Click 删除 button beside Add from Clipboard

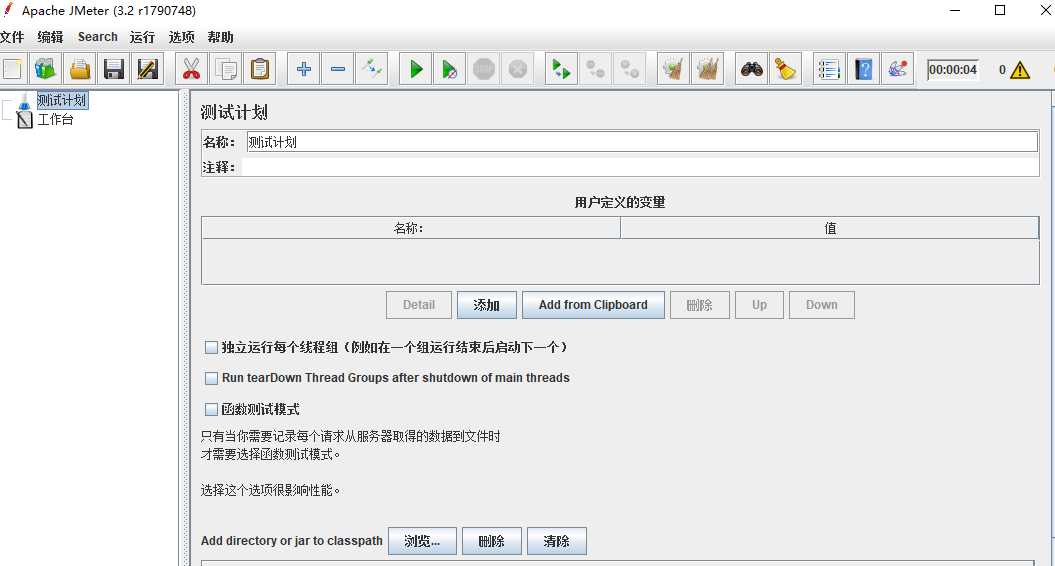point(699,305)
